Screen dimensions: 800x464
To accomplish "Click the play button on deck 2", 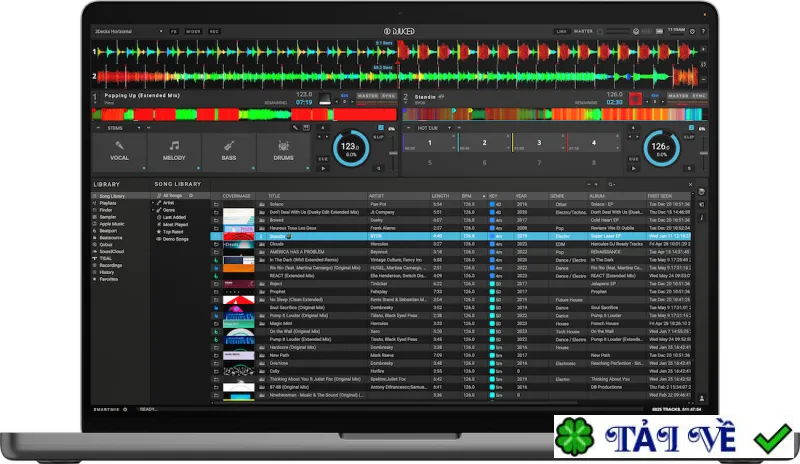I will click(634, 168).
